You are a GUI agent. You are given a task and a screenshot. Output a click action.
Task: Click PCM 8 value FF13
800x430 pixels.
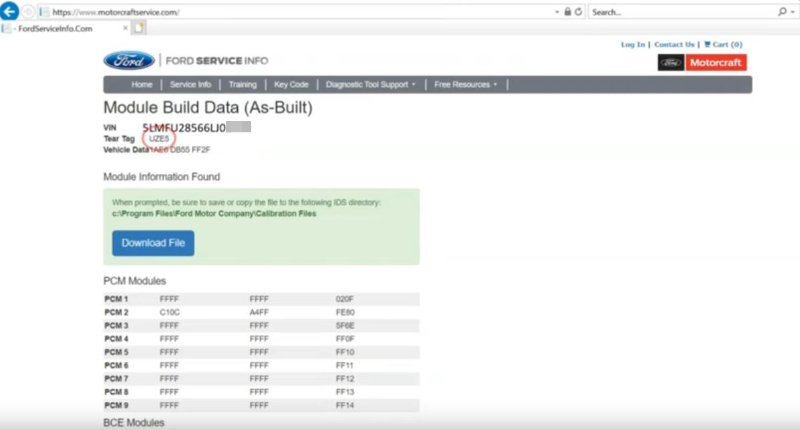click(x=345, y=392)
